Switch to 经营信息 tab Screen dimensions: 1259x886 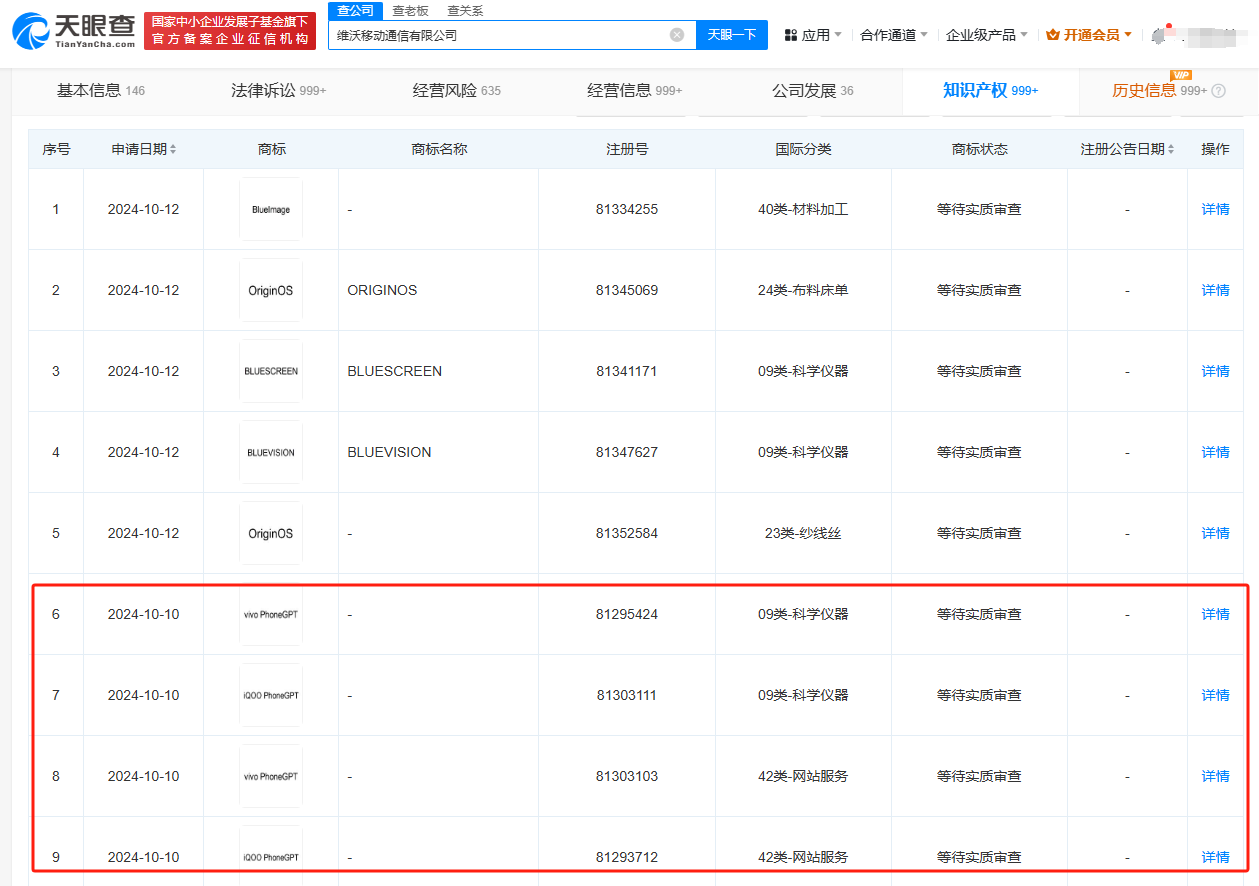pos(635,91)
